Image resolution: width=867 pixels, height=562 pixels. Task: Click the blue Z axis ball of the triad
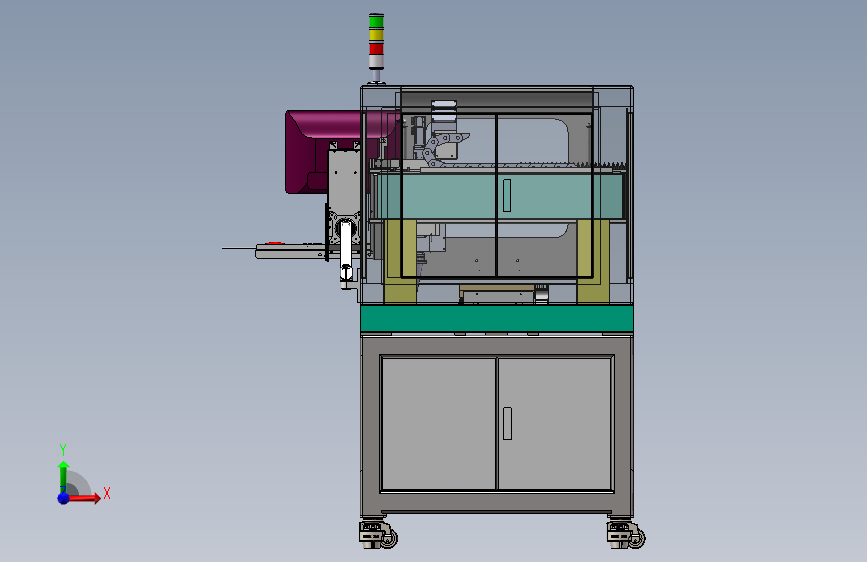(64, 498)
